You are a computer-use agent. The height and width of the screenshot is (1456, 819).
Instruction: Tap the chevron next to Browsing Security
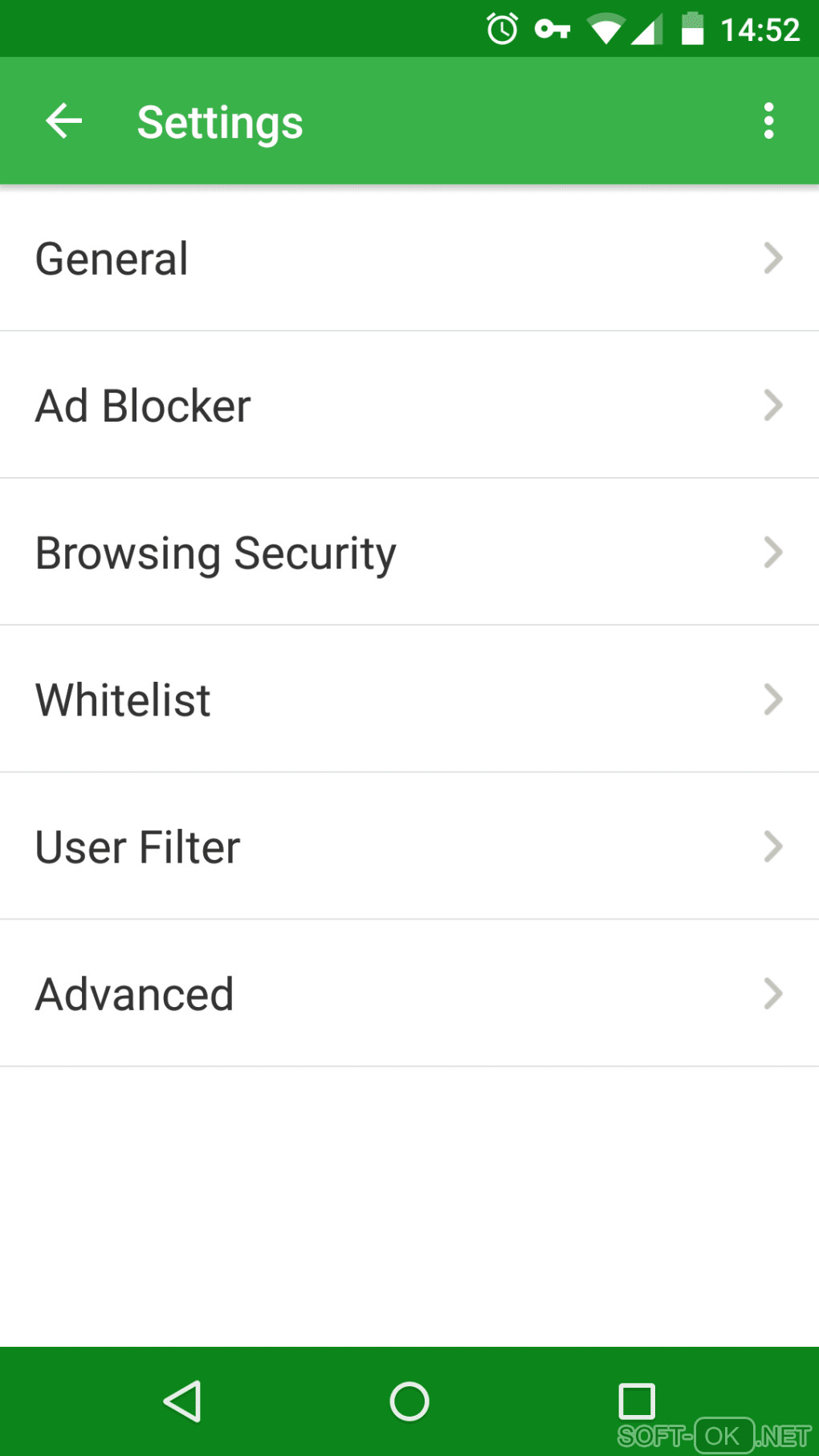772,553
